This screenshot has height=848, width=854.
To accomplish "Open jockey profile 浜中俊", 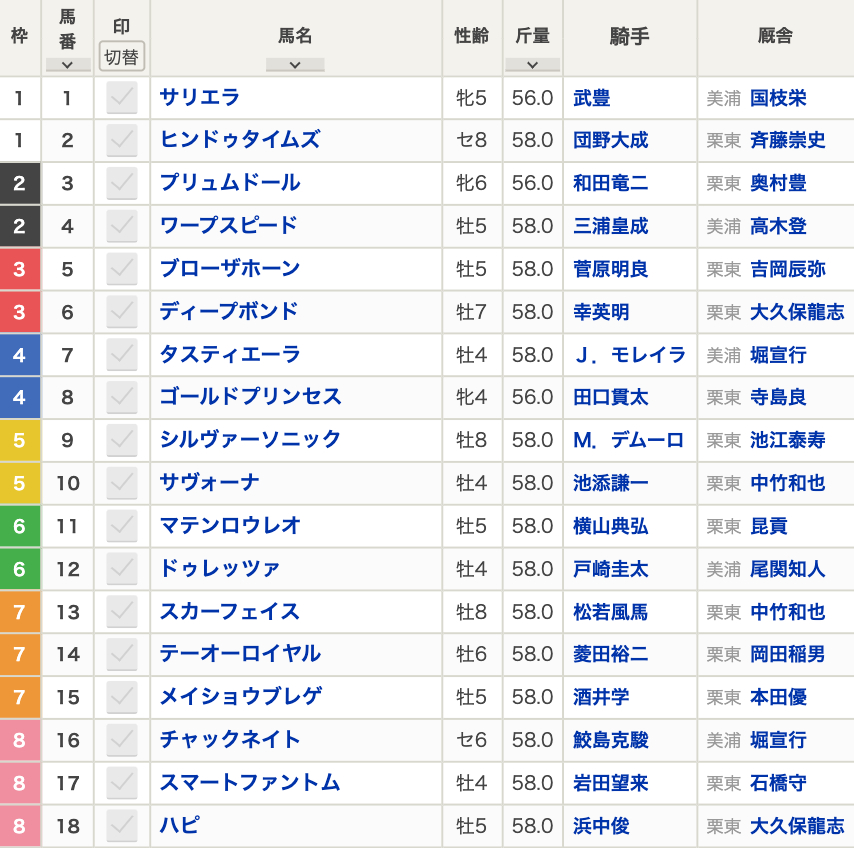I will coord(601,826).
